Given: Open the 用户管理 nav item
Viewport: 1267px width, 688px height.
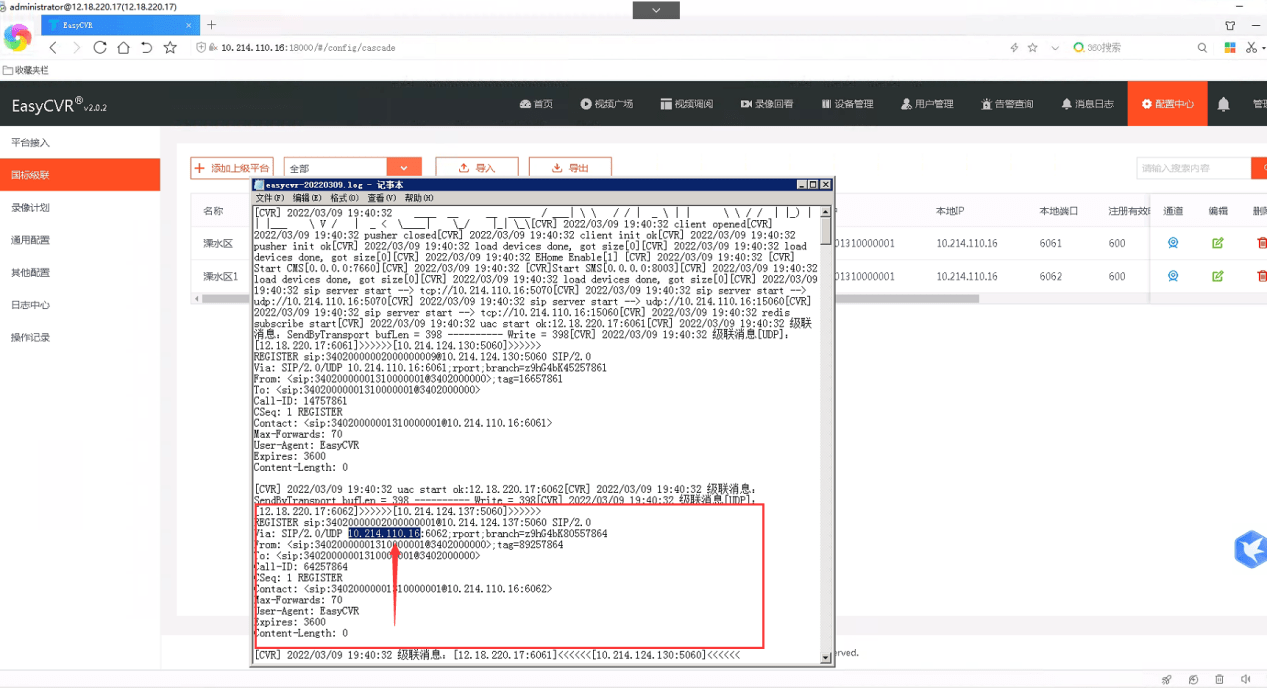Looking at the screenshot, I should pyautogui.click(x=927, y=104).
